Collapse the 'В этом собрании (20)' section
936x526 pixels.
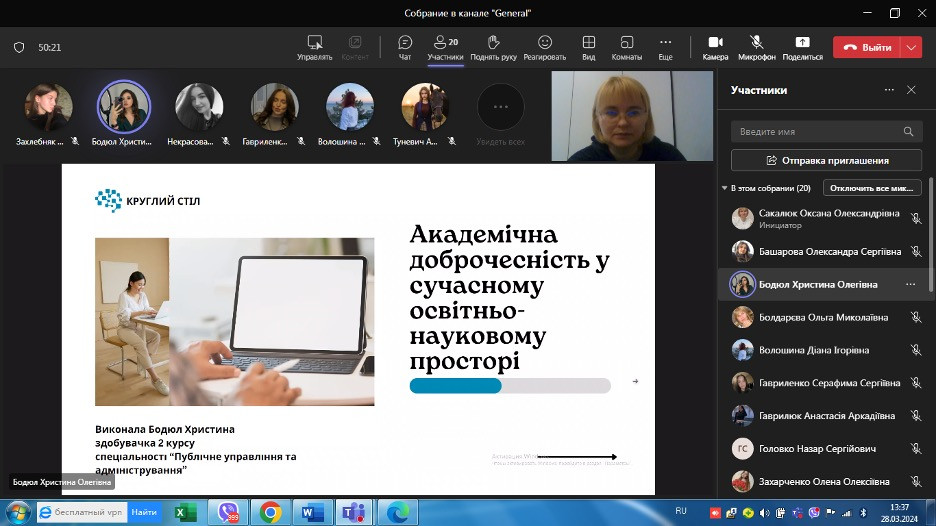(724, 188)
